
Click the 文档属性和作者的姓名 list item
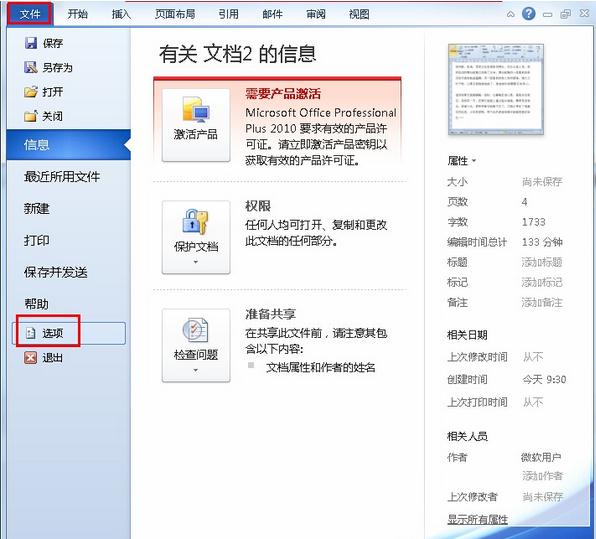[321, 368]
